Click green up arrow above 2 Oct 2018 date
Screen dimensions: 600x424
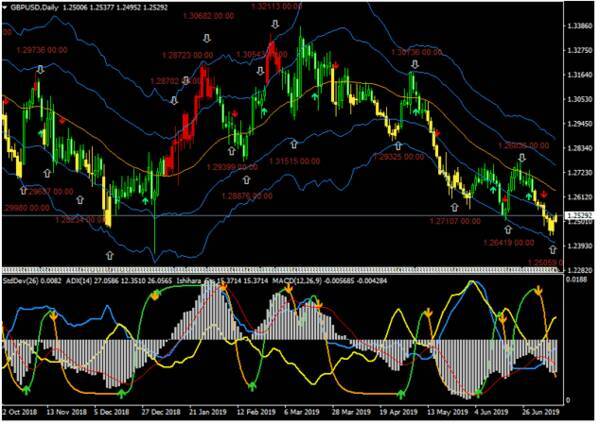click(26, 390)
